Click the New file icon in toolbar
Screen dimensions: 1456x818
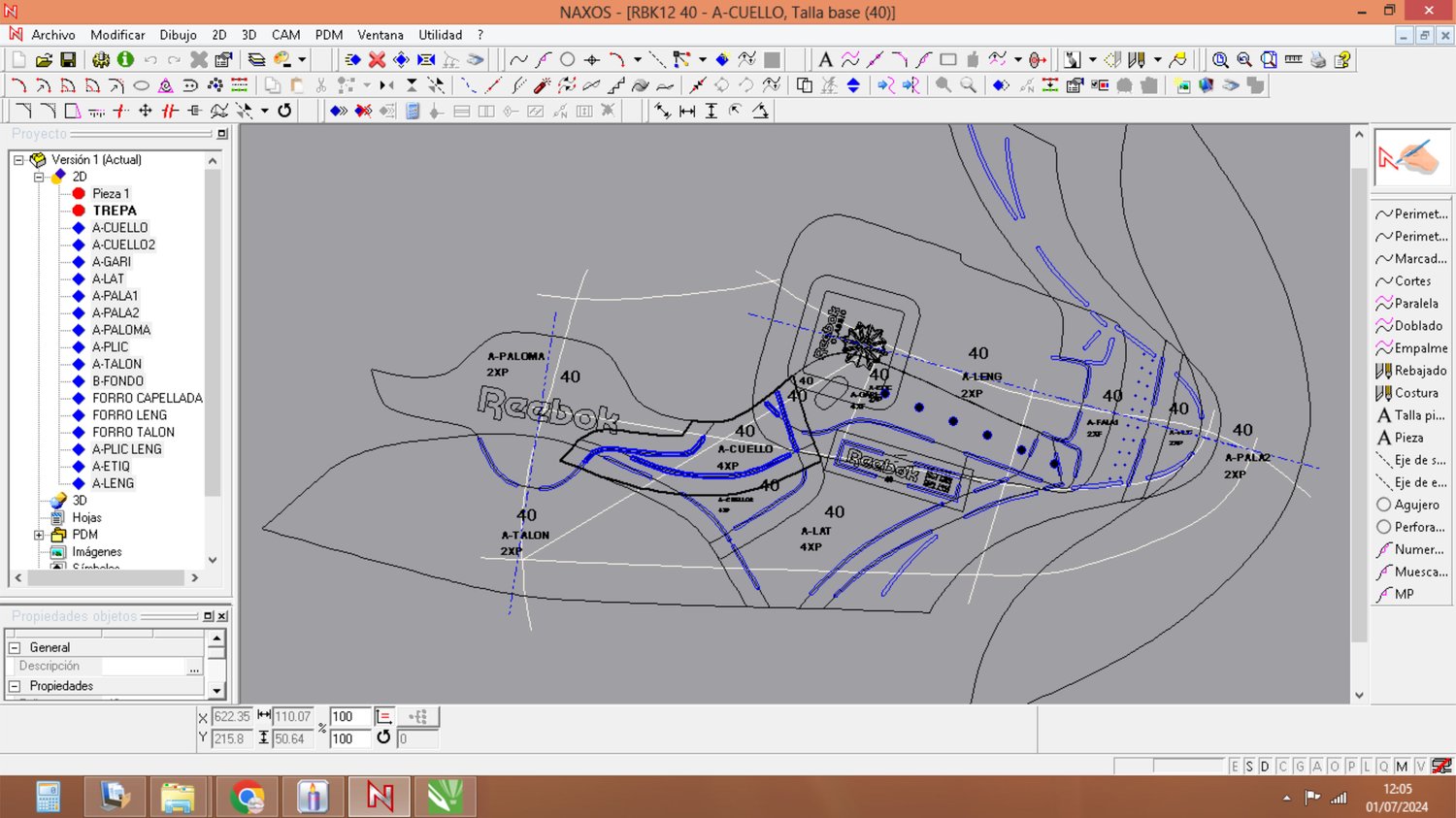point(18,60)
